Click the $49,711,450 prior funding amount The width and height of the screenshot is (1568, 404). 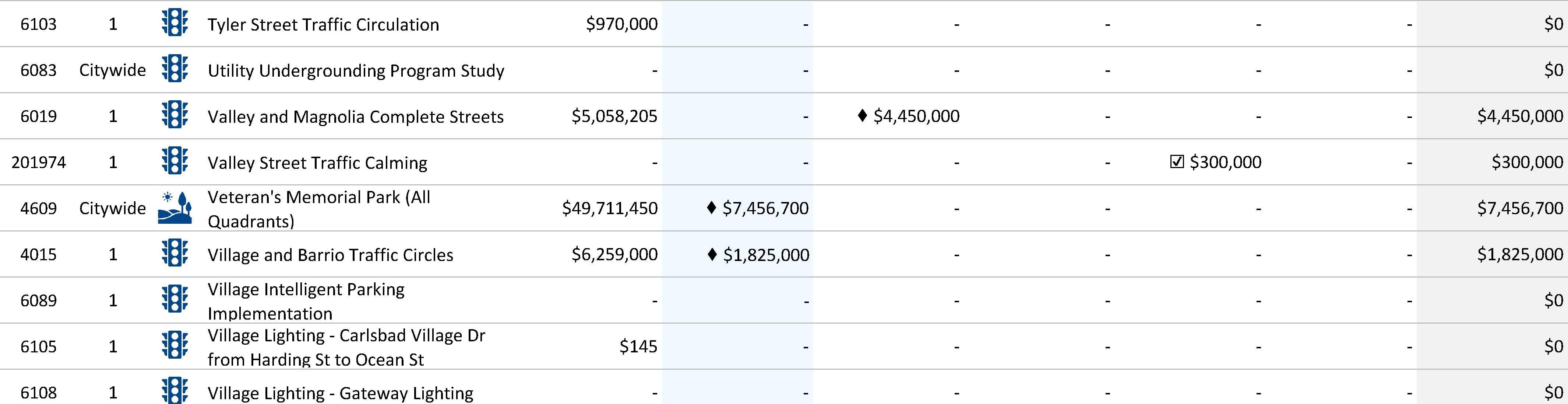[609, 208]
